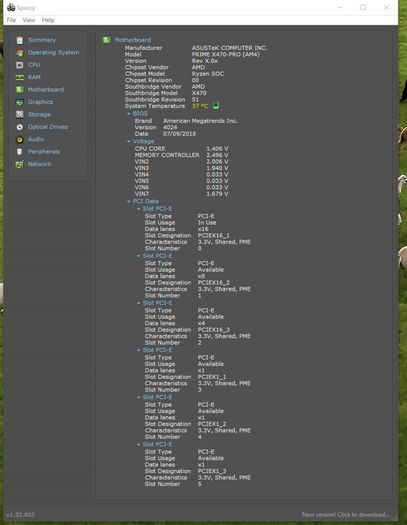Viewport: 407px width, 525px height.
Task: Click the v1.32.803 version text
Action: click(20, 515)
